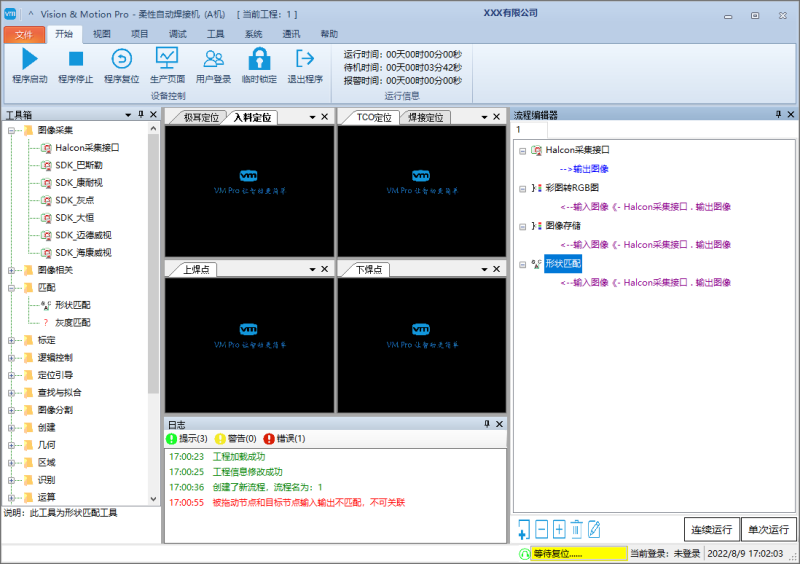Click the 临时锁定 padlock icon
Viewport: 800px width, 564px height.
pyautogui.click(x=259, y=59)
